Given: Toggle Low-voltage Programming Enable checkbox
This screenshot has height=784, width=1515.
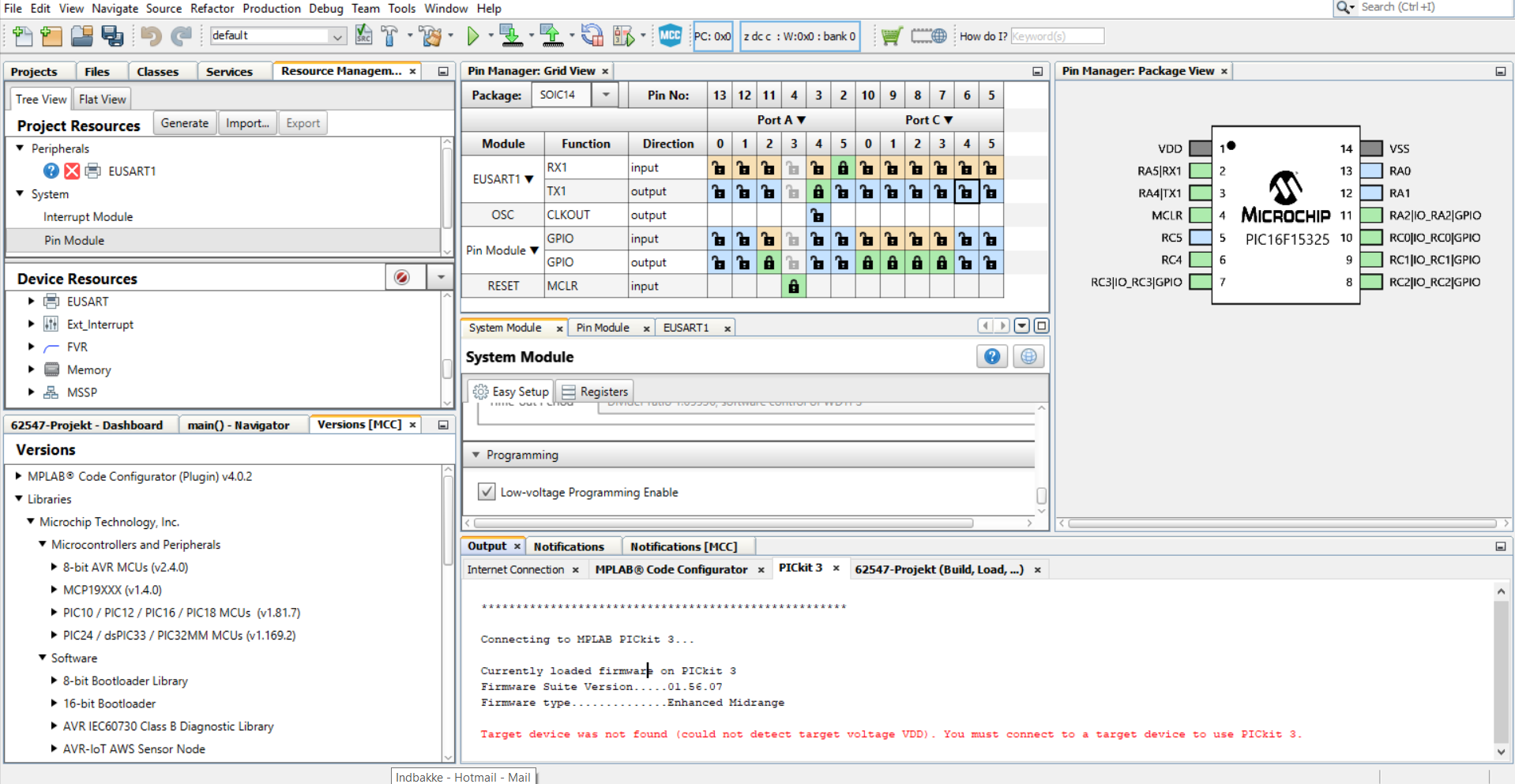Looking at the screenshot, I should point(487,492).
